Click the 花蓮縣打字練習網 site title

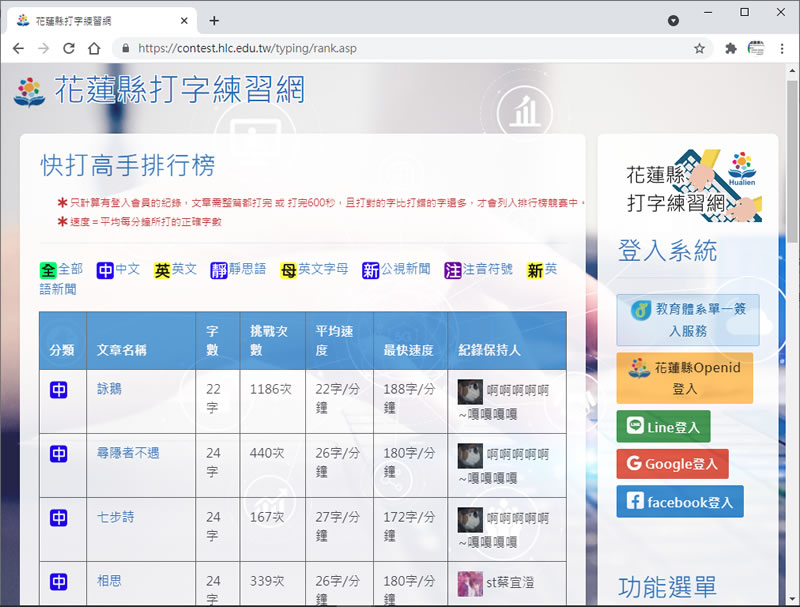(180, 90)
